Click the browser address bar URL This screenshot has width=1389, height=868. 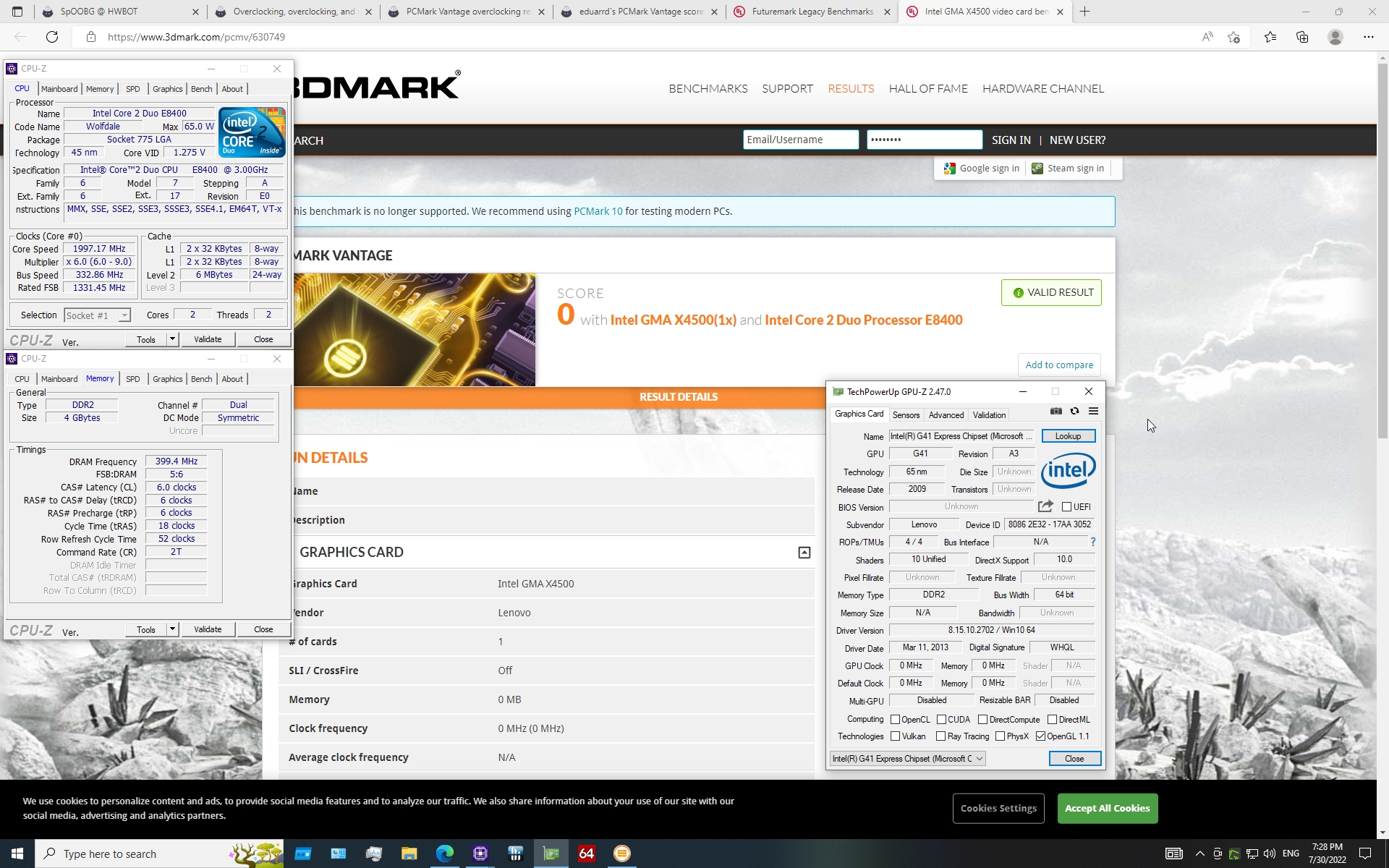tap(196, 37)
